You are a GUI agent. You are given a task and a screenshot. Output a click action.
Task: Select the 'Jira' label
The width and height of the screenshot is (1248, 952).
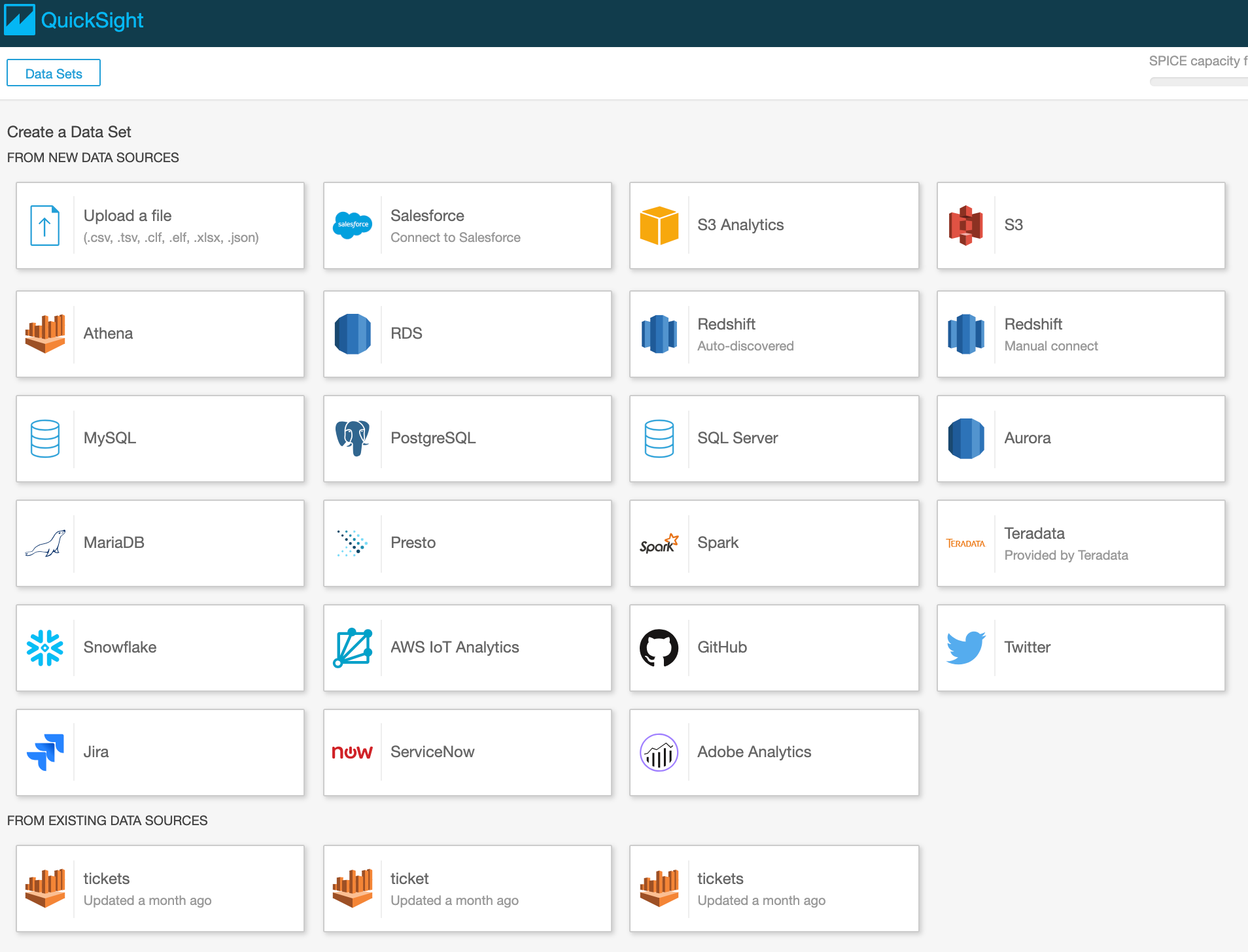click(x=96, y=752)
